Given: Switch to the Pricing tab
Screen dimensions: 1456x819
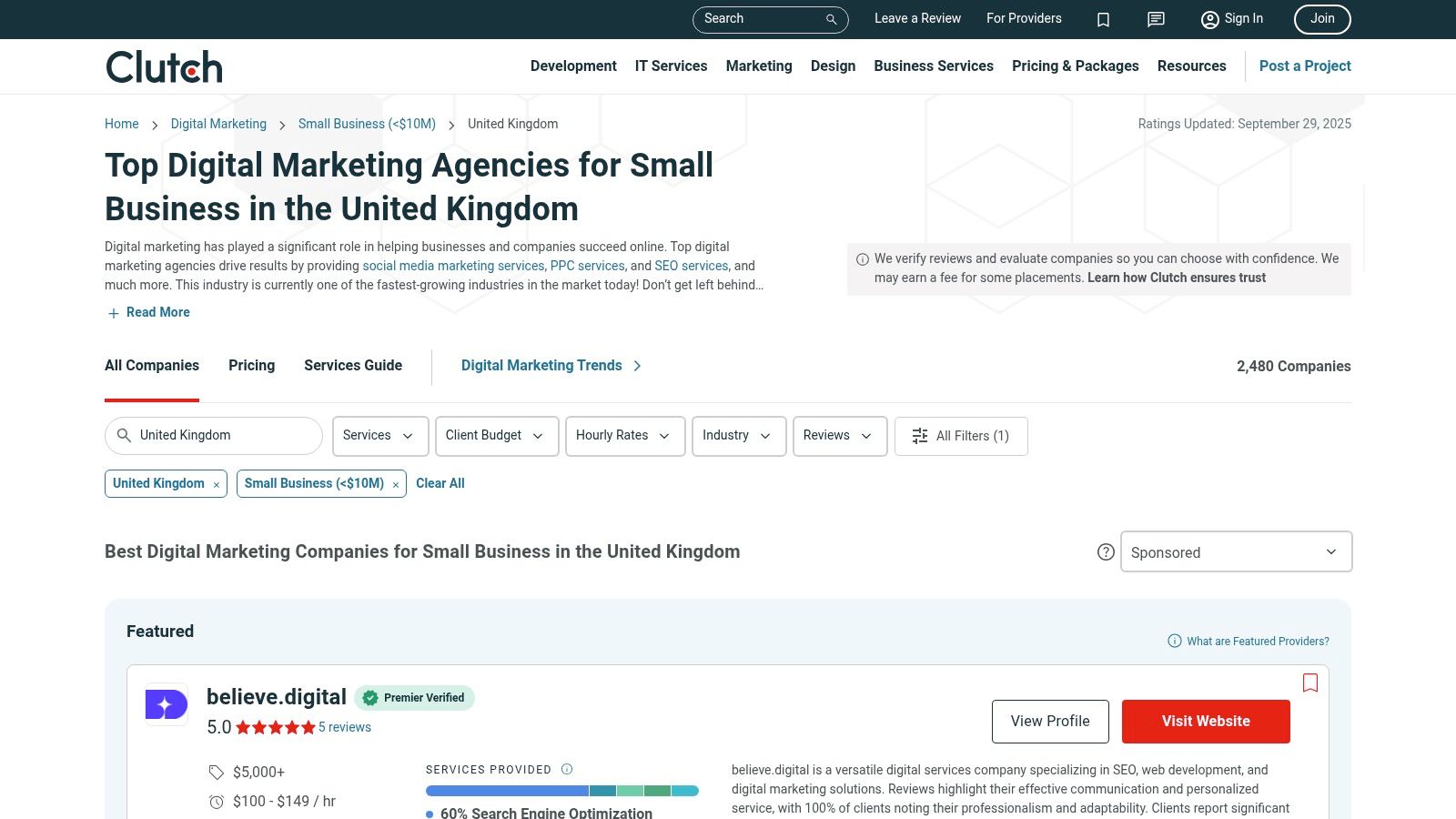Looking at the screenshot, I should (x=251, y=366).
